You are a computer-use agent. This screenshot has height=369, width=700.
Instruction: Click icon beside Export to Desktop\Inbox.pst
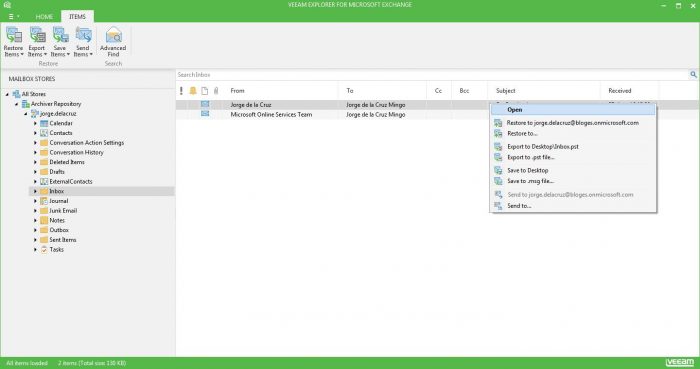coord(498,146)
